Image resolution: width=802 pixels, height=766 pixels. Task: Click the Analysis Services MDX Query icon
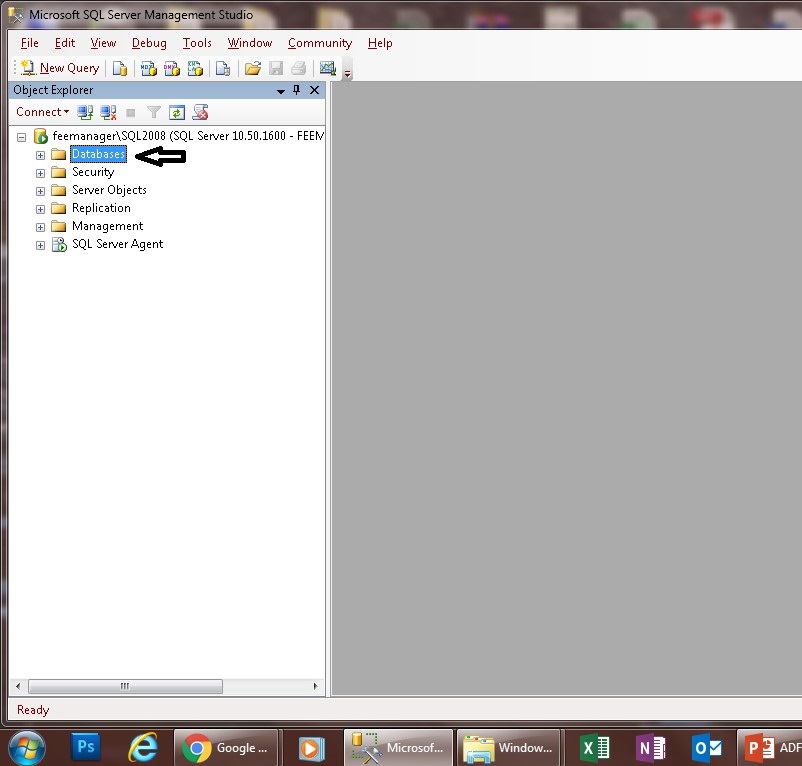[147, 68]
